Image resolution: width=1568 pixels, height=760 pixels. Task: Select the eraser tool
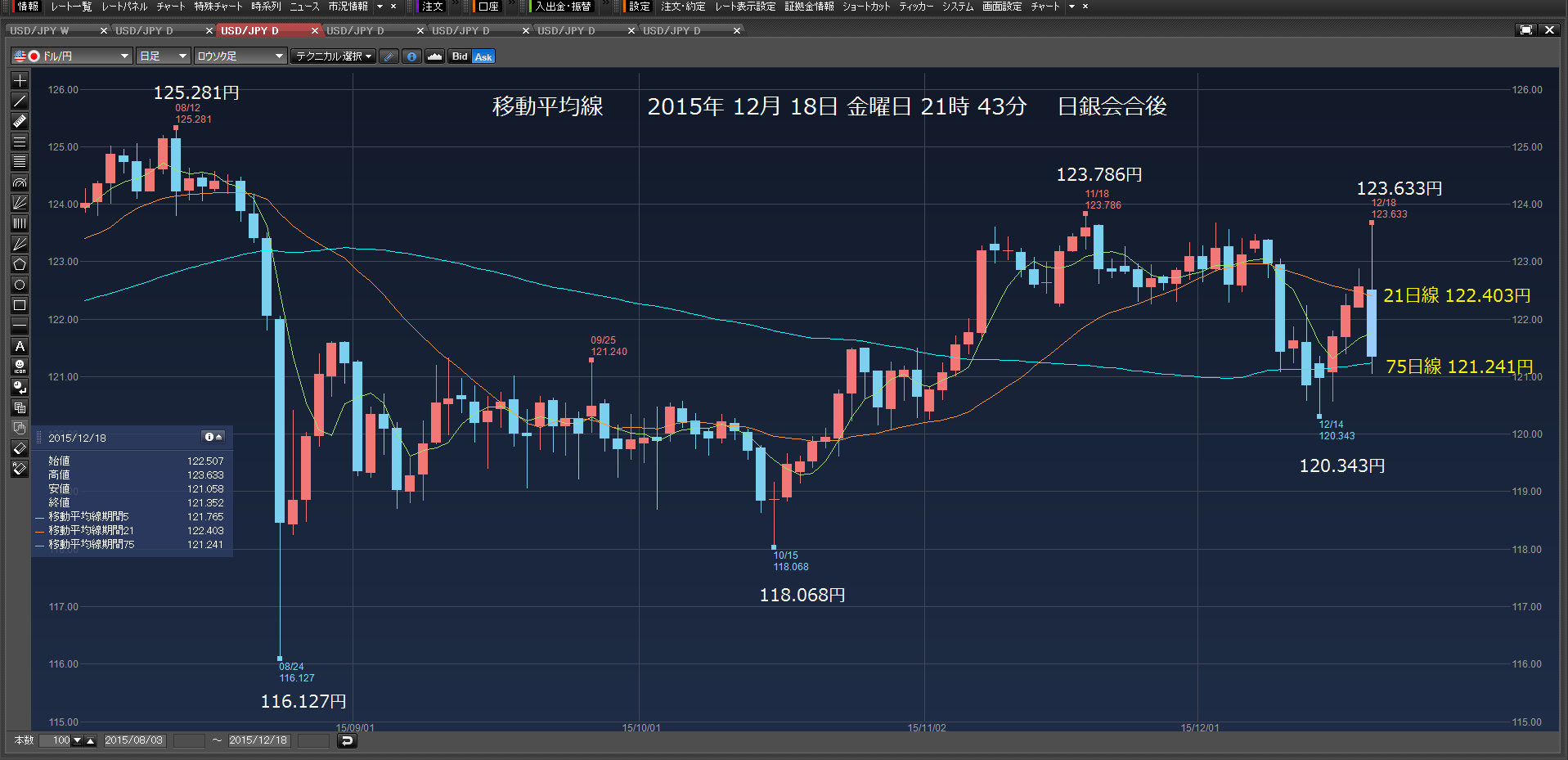pyautogui.click(x=20, y=448)
